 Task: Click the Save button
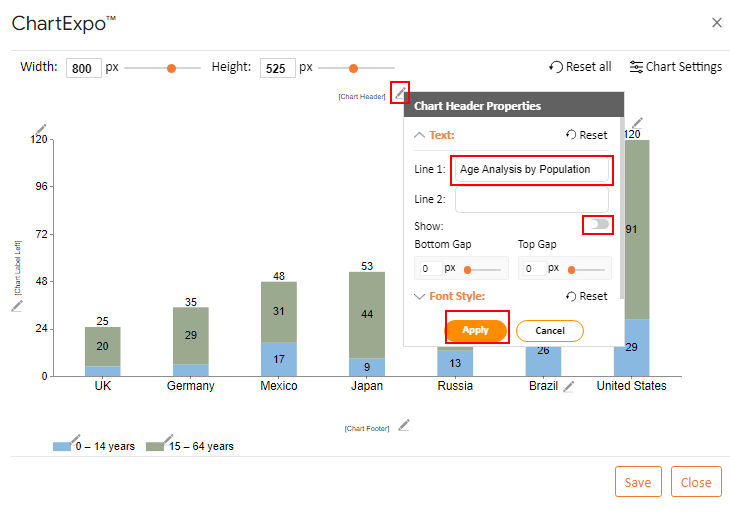coord(638,482)
